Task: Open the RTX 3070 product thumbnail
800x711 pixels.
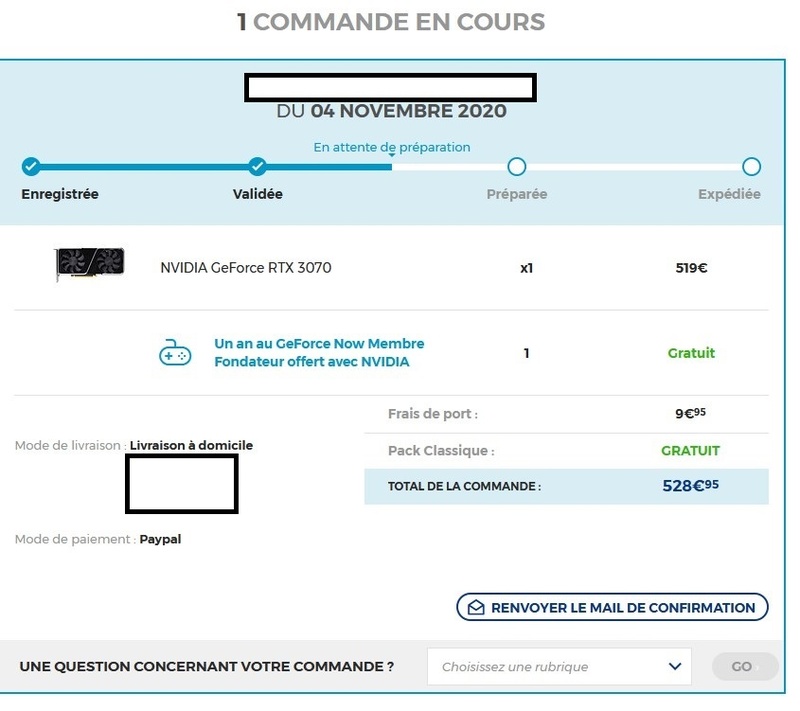Action: [x=90, y=263]
